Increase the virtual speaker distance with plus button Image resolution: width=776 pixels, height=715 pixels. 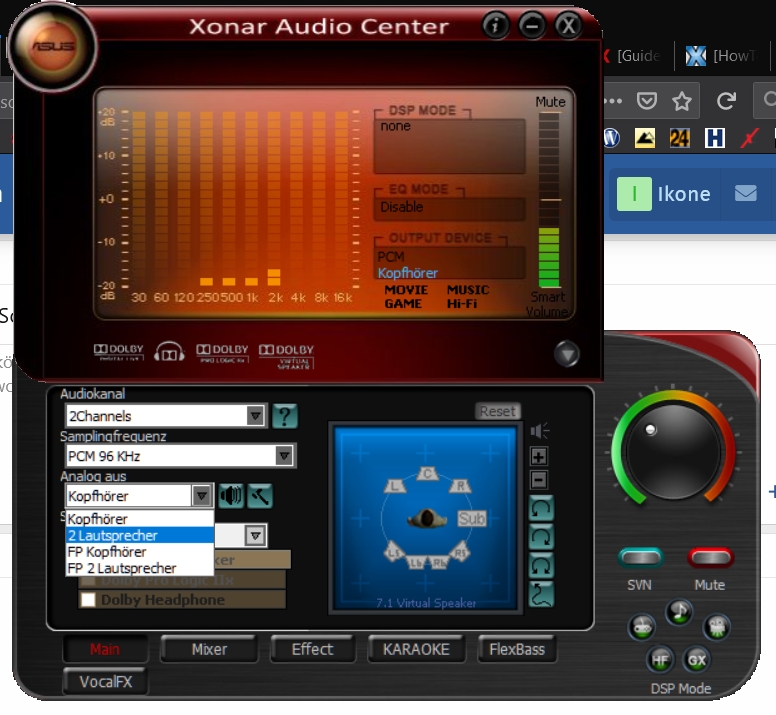539,456
